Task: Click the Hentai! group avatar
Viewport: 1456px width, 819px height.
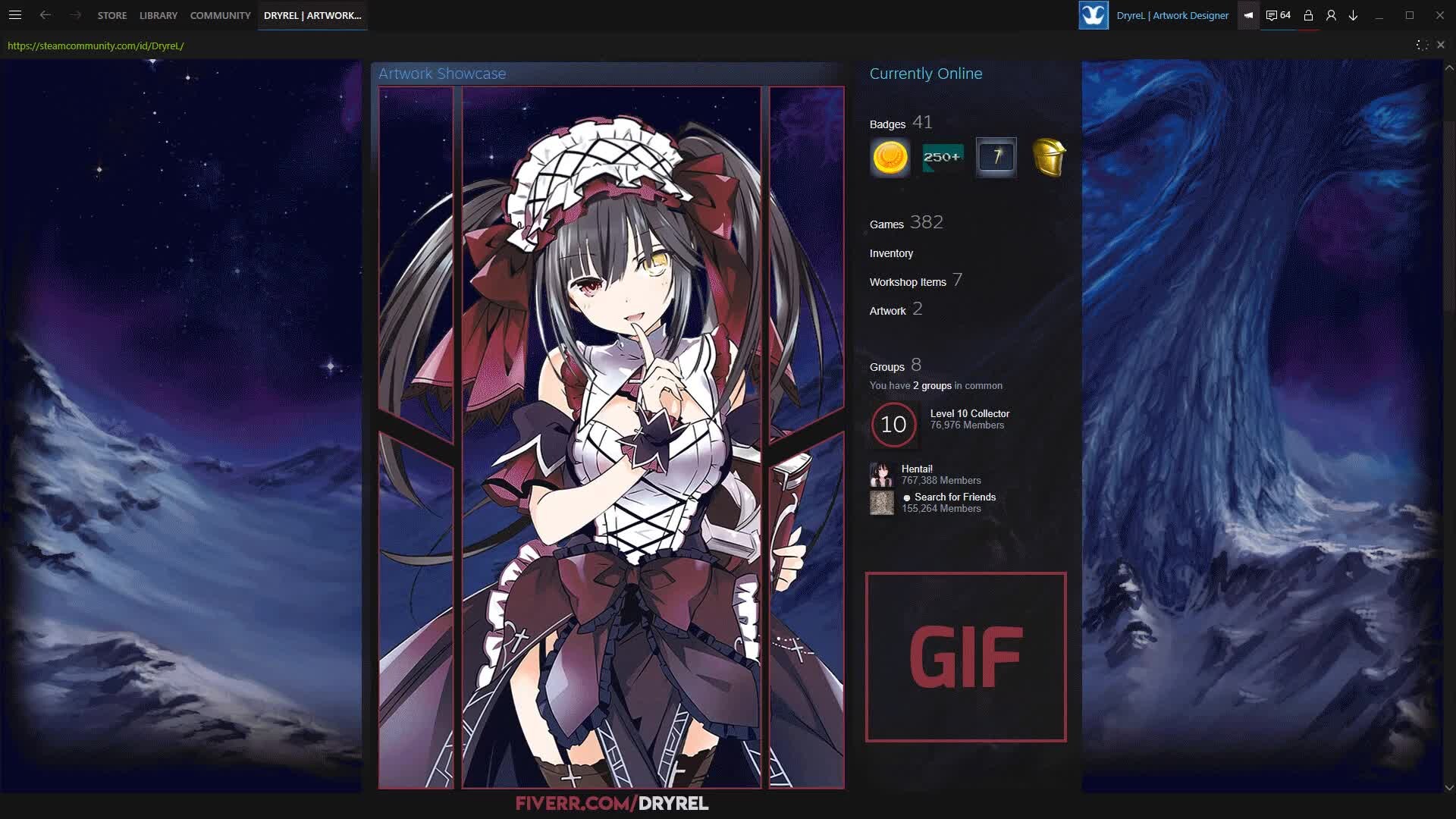Action: point(881,475)
